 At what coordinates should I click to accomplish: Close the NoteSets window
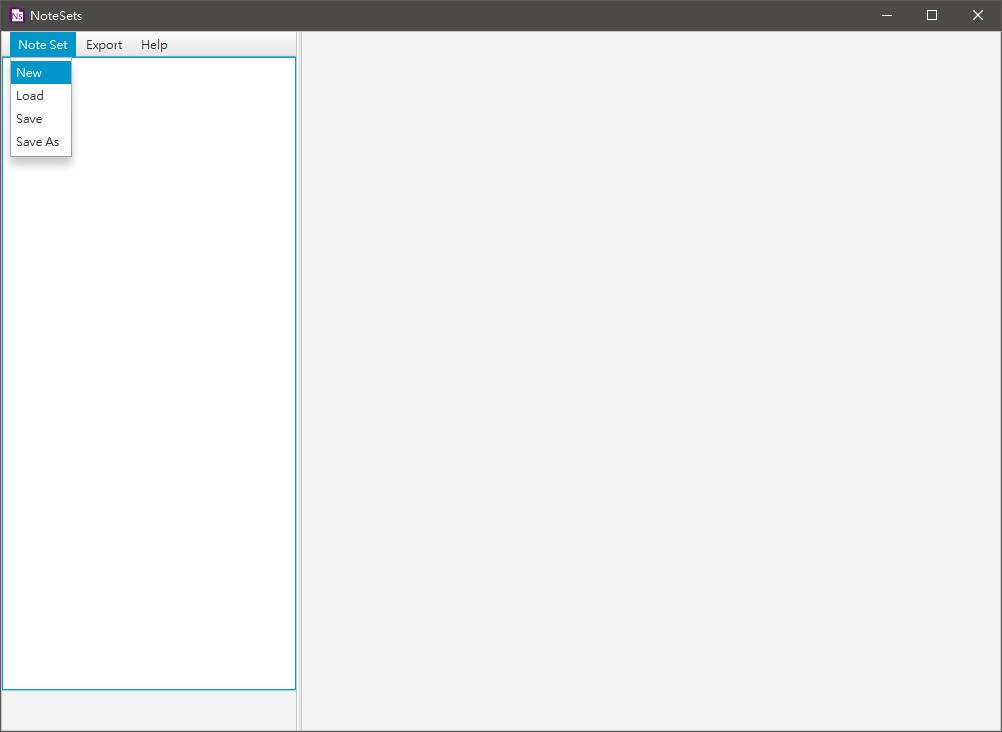coord(977,15)
